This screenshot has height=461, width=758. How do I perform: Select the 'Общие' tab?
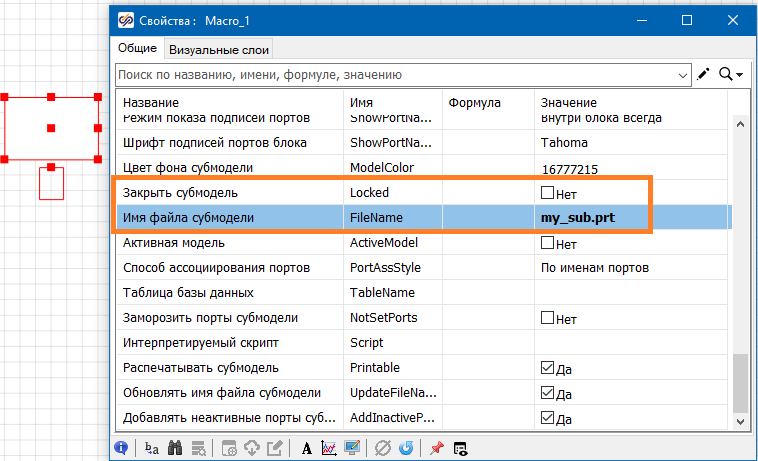point(137,48)
